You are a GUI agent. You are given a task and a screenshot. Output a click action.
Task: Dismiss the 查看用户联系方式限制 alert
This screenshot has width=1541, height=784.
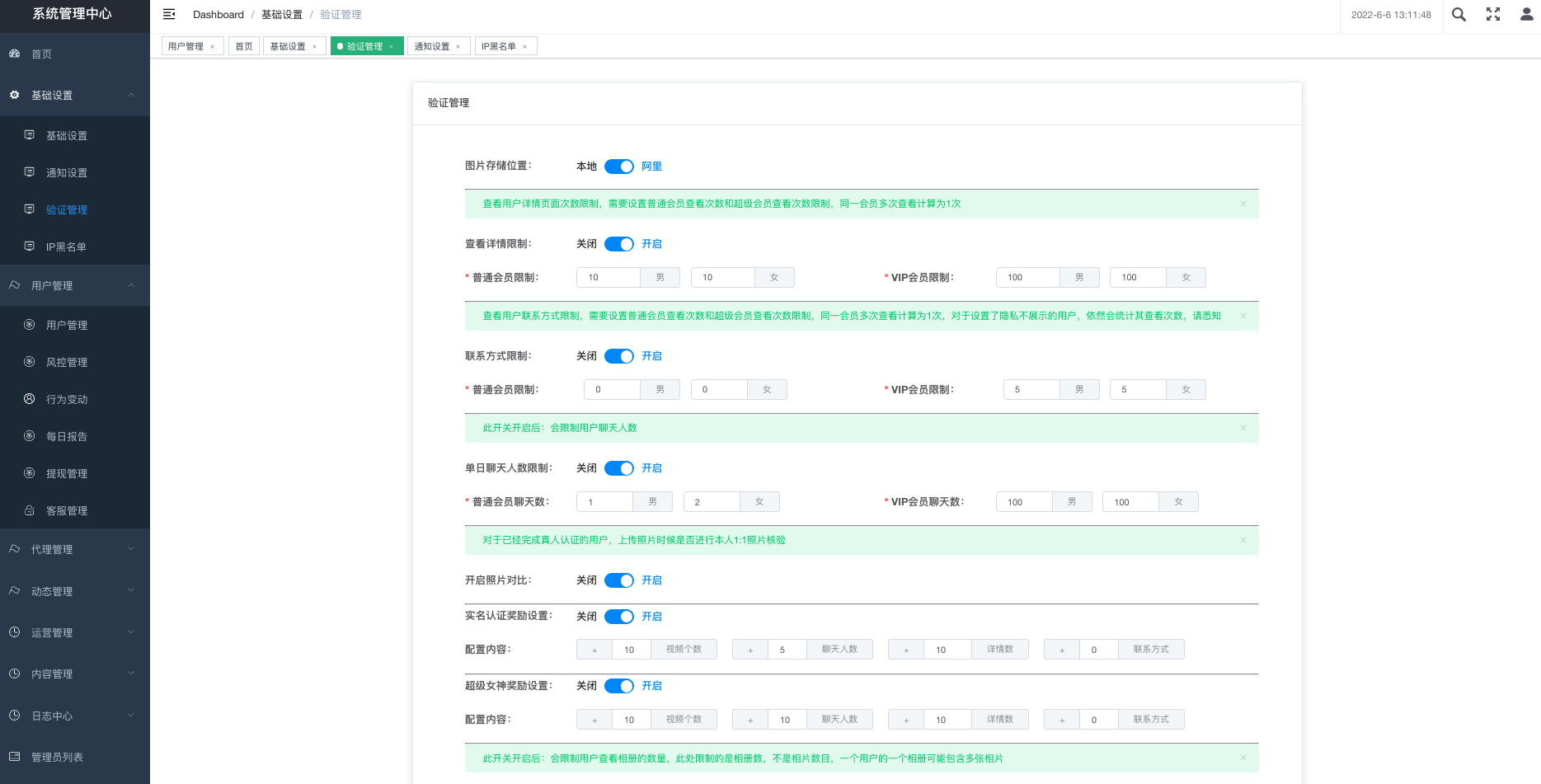click(1243, 316)
